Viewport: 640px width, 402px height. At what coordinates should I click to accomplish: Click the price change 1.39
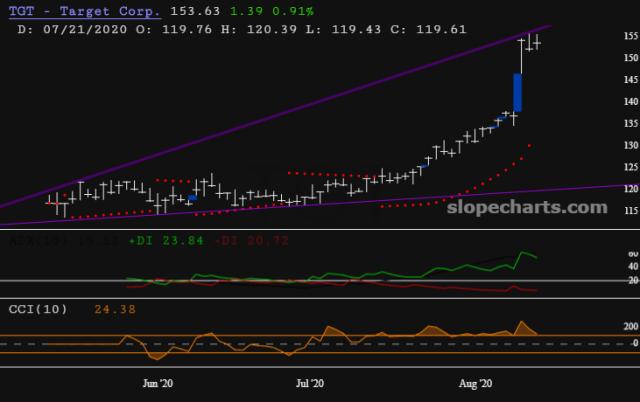pos(247,11)
